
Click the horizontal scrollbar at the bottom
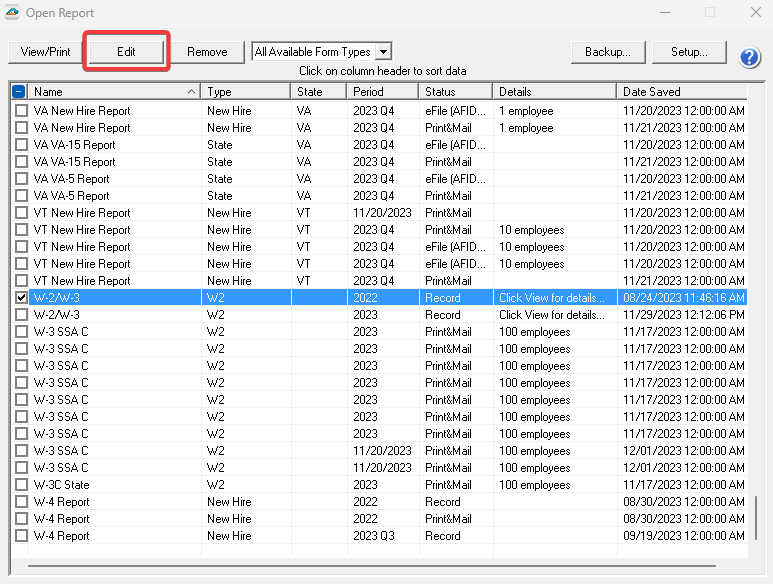tap(372, 566)
